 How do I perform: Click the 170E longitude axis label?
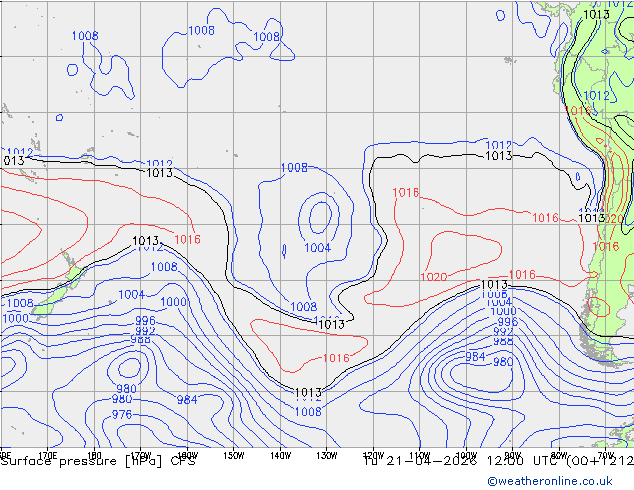(48, 455)
